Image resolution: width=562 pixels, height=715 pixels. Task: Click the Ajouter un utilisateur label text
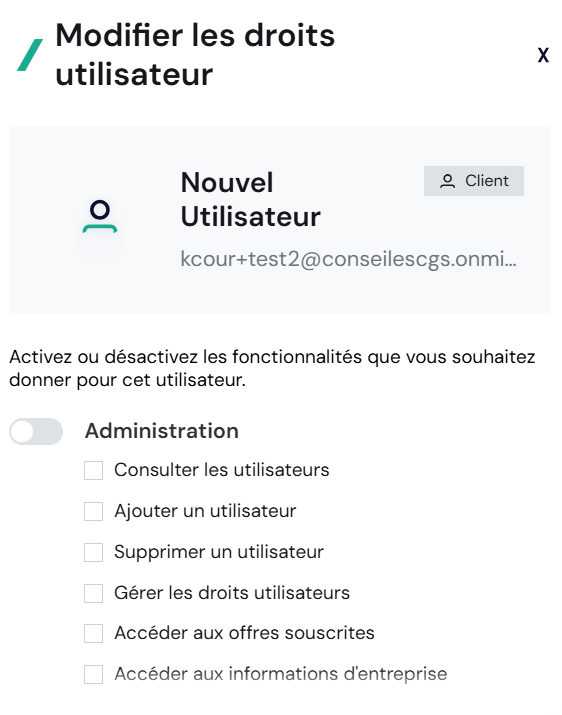(205, 511)
